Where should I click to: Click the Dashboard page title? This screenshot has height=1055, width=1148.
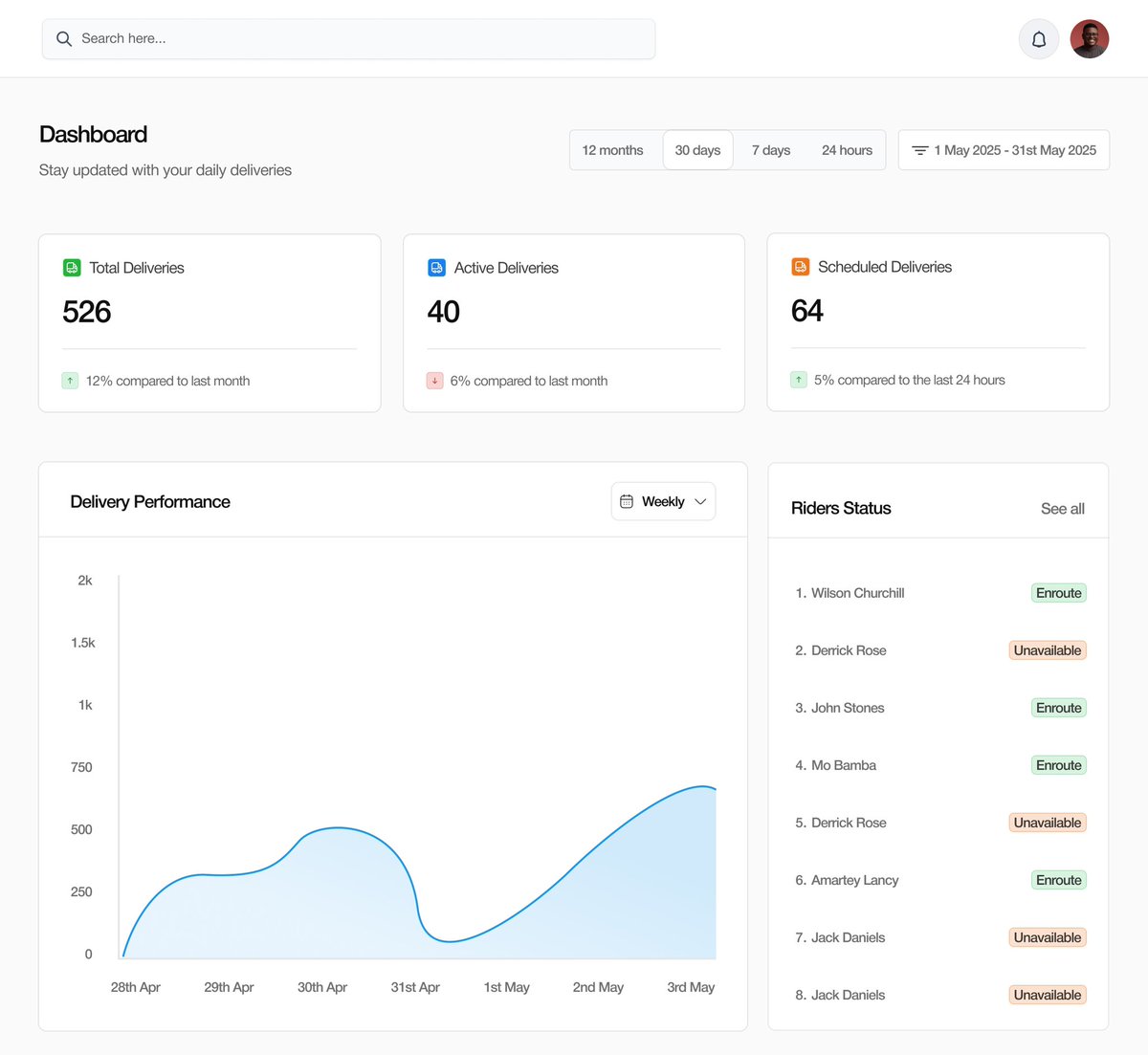point(93,135)
